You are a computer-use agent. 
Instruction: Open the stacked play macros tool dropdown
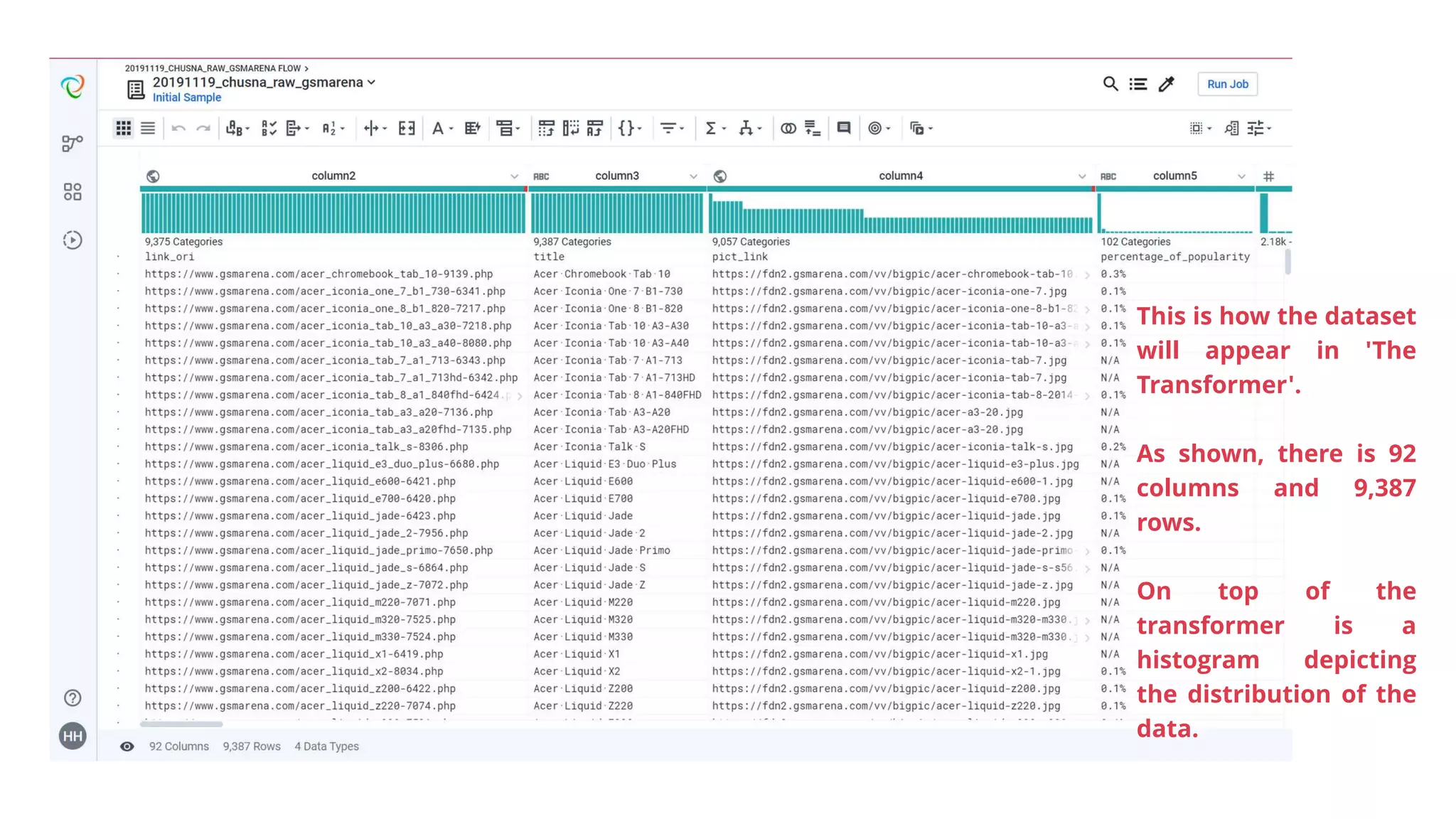pyautogui.click(x=921, y=128)
